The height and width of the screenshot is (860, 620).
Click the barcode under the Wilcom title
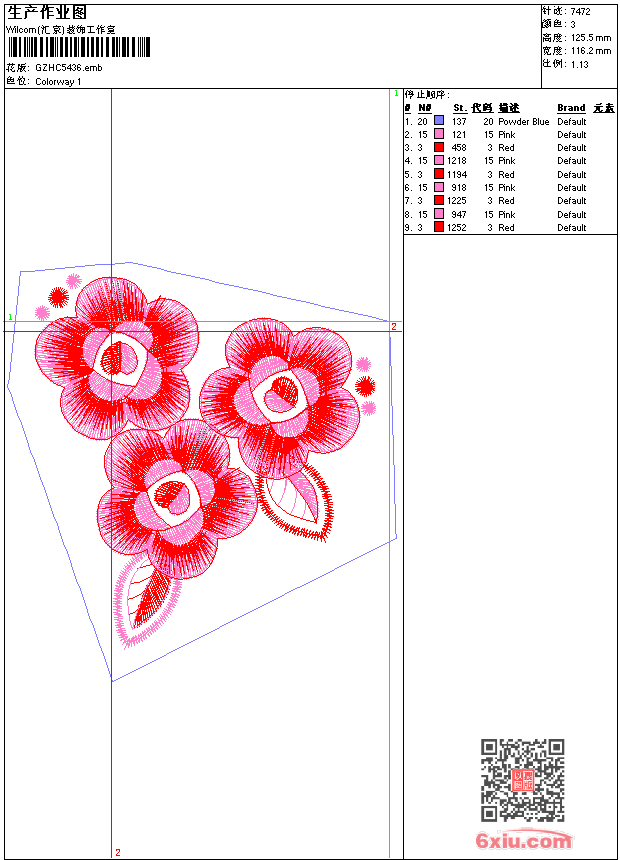pyautogui.click(x=78, y=47)
